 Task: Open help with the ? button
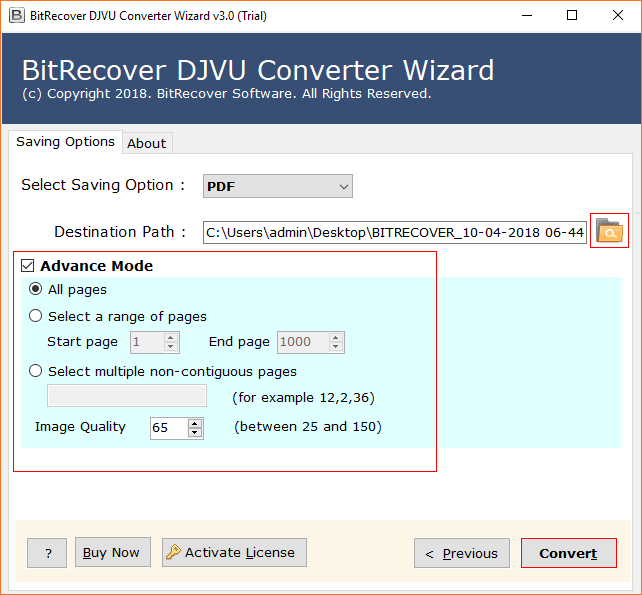coord(47,553)
